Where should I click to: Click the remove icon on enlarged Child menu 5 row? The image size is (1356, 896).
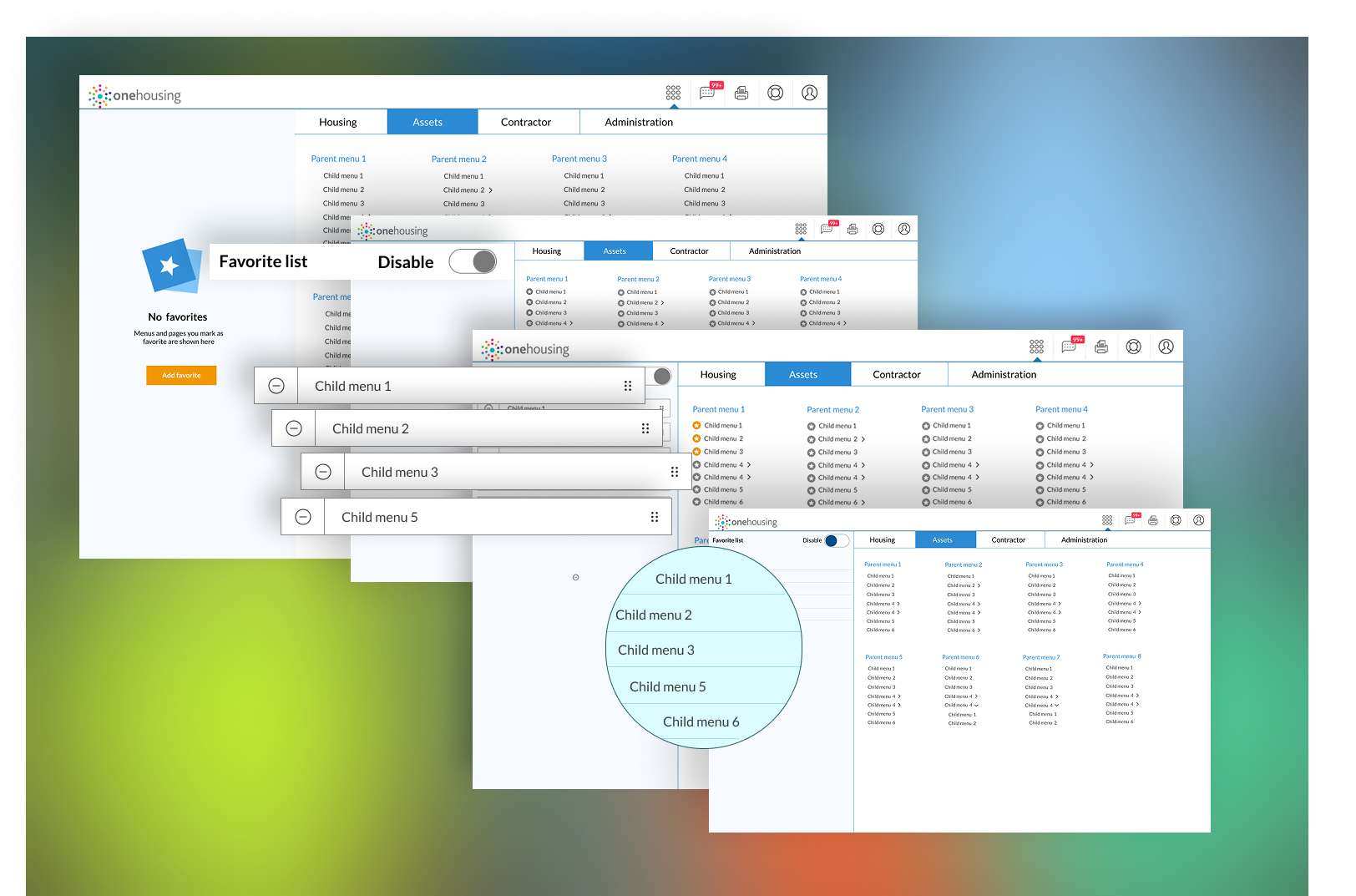(x=303, y=517)
